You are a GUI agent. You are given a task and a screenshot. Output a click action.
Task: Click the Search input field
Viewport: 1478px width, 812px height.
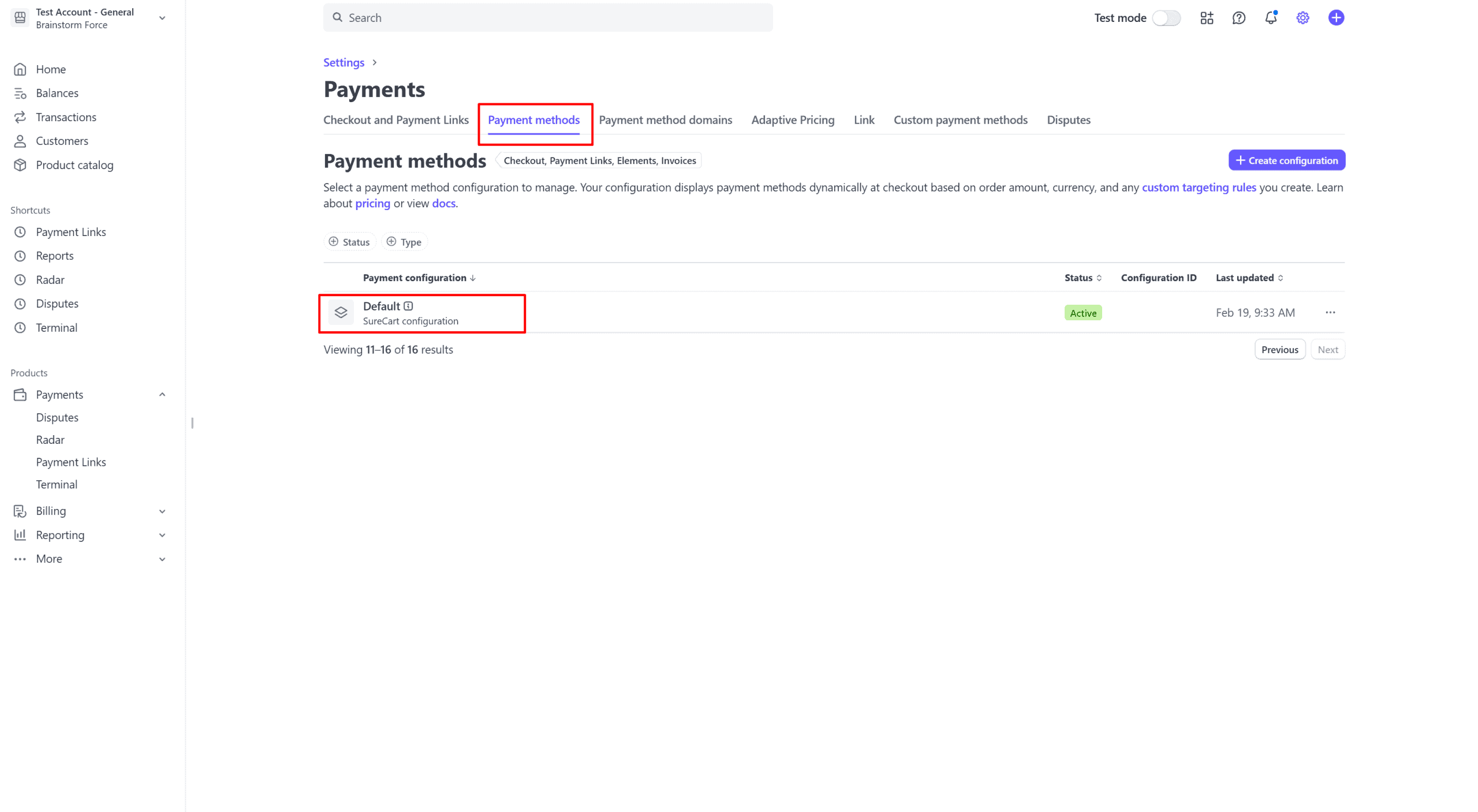click(x=547, y=18)
